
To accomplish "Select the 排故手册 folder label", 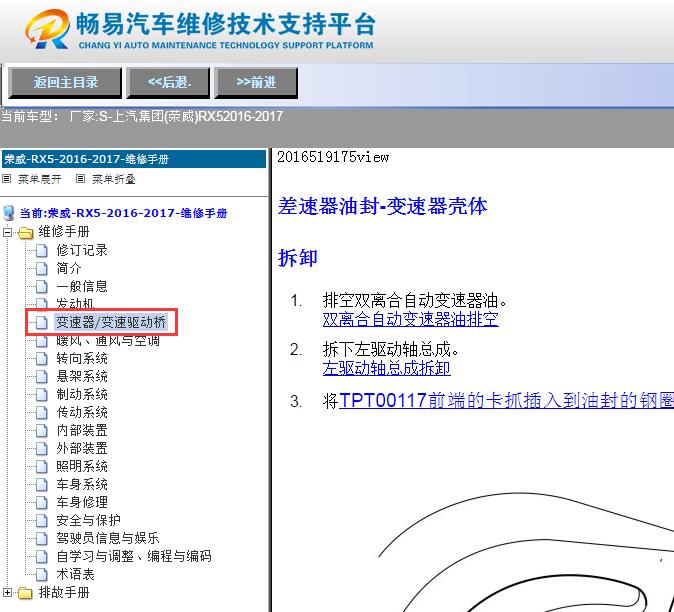I will pyautogui.click(x=64, y=593).
